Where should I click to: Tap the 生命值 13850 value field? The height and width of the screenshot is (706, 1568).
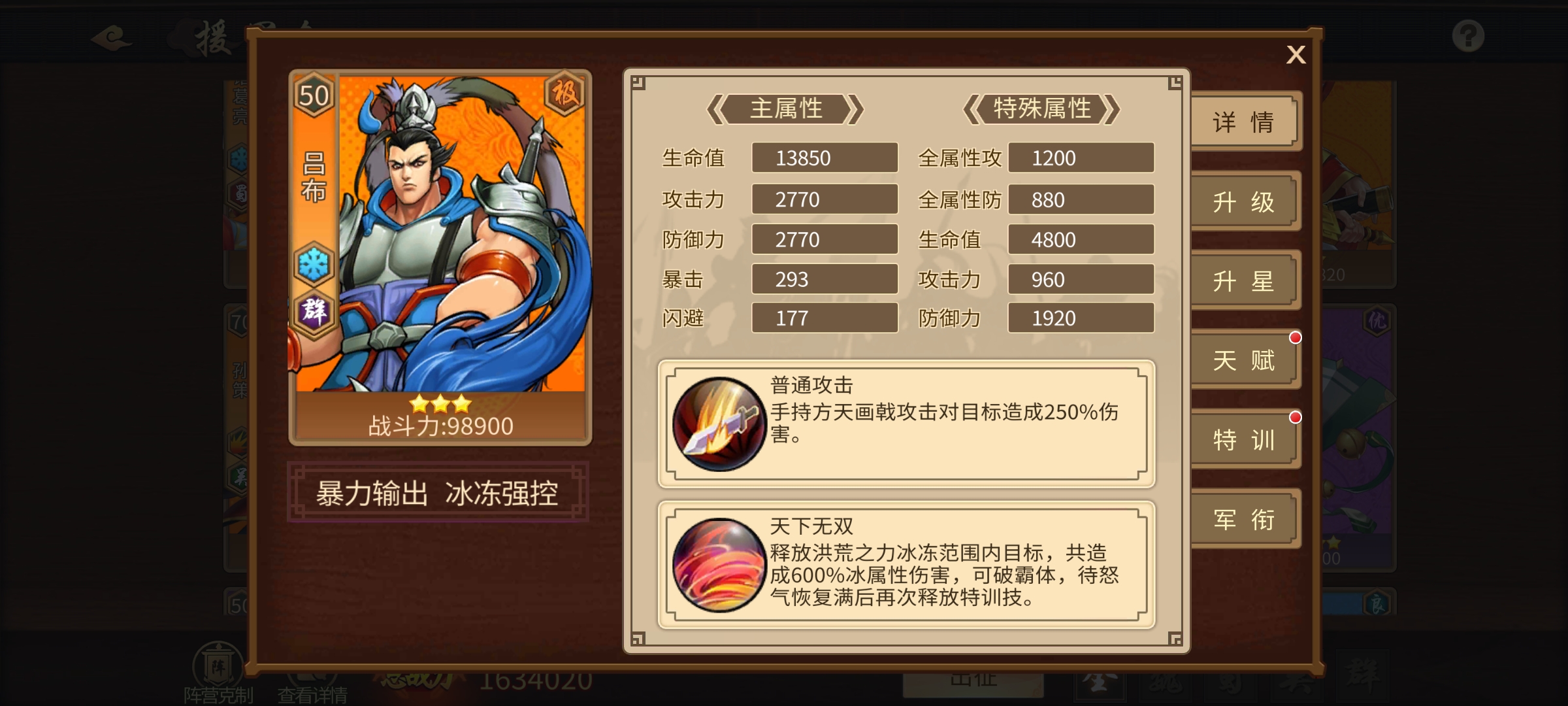[825, 158]
